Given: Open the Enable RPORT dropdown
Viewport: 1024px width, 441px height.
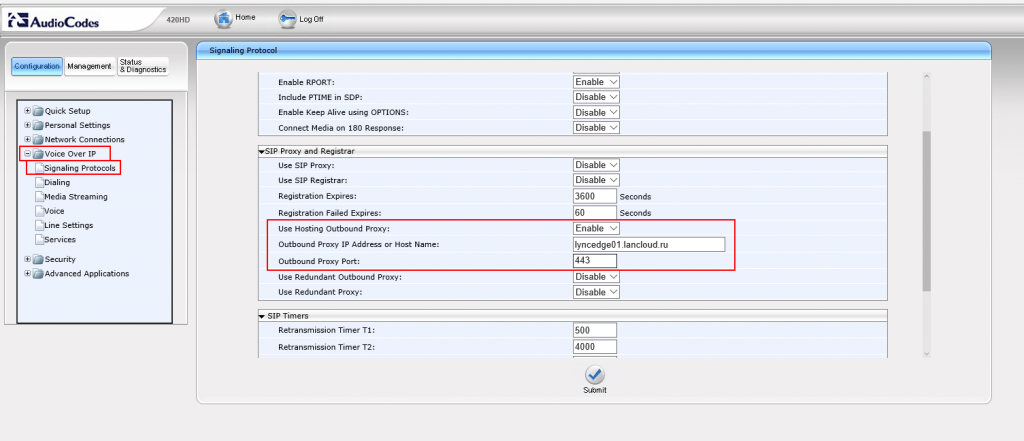Looking at the screenshot, I should coord(596,82).
